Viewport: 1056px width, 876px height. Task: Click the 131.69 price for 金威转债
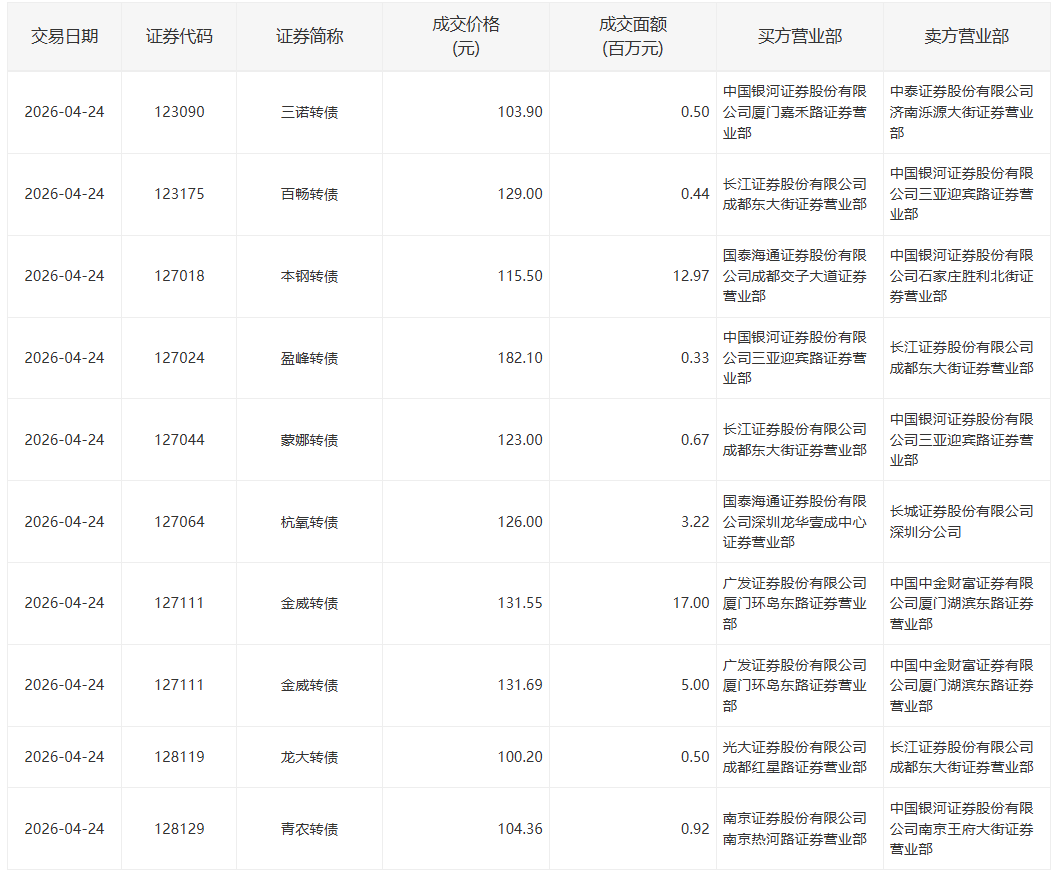(x=520, y=685)
